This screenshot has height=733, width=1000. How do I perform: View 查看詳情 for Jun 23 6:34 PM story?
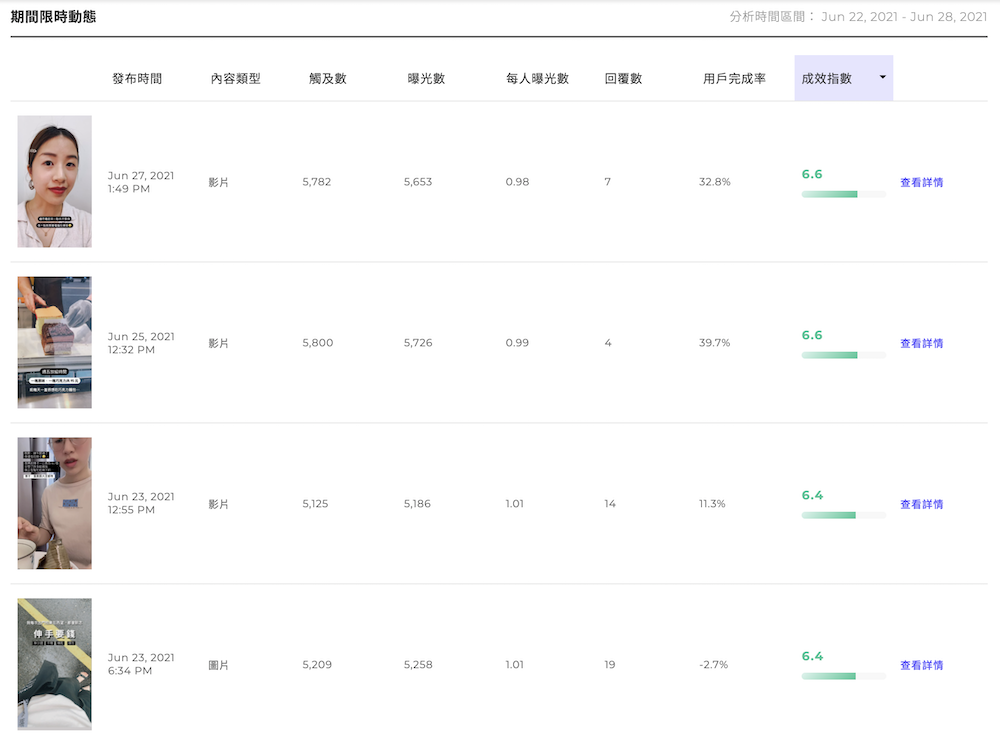[x=921, y=665]
